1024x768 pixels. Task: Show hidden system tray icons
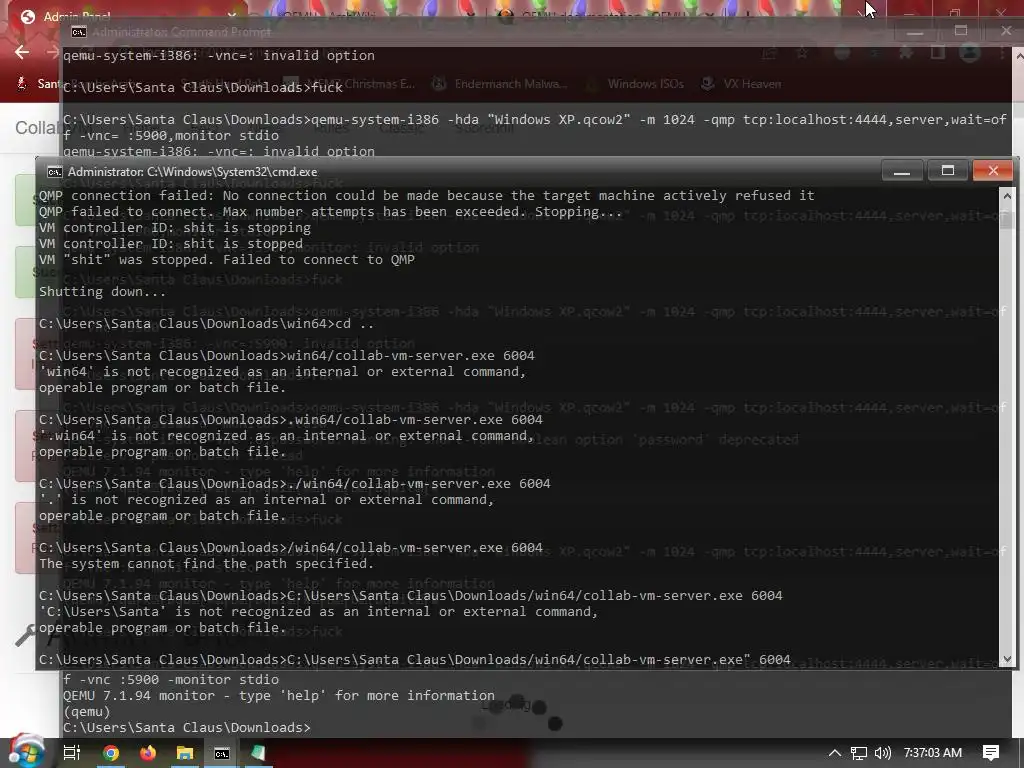(x=835, y=753)
